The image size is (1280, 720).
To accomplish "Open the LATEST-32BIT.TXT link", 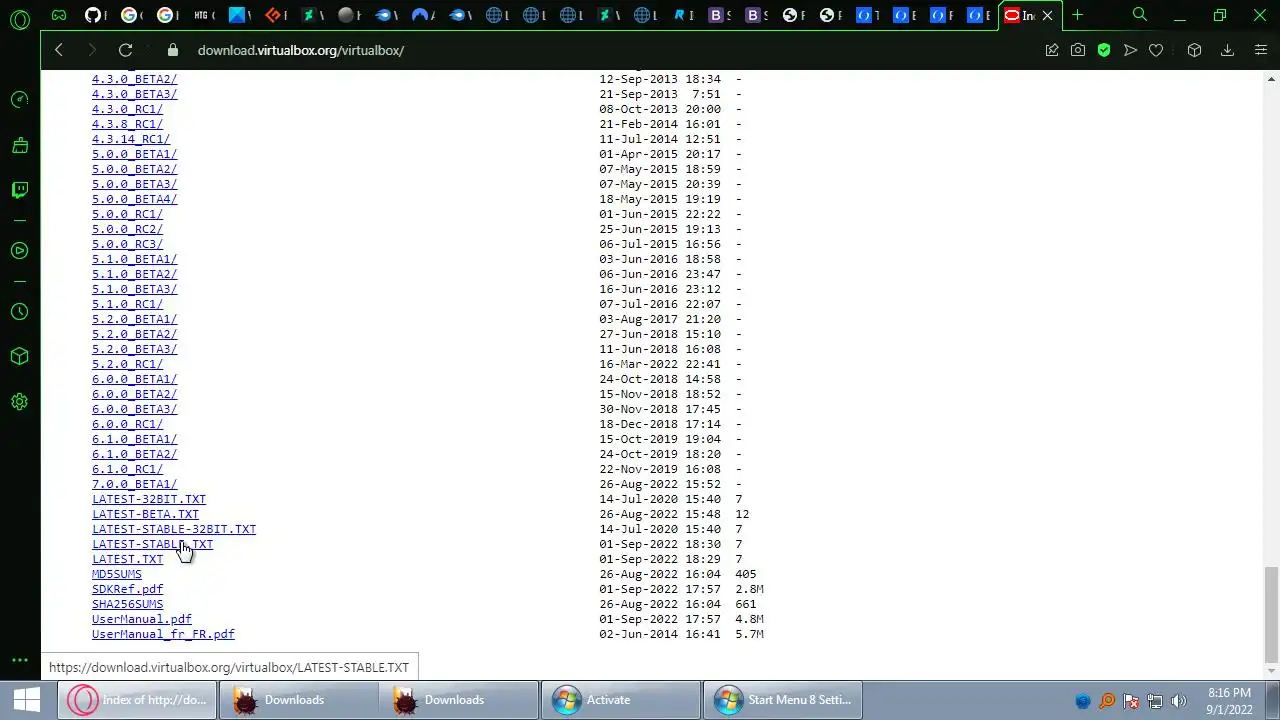I will (x=149, y=499).
